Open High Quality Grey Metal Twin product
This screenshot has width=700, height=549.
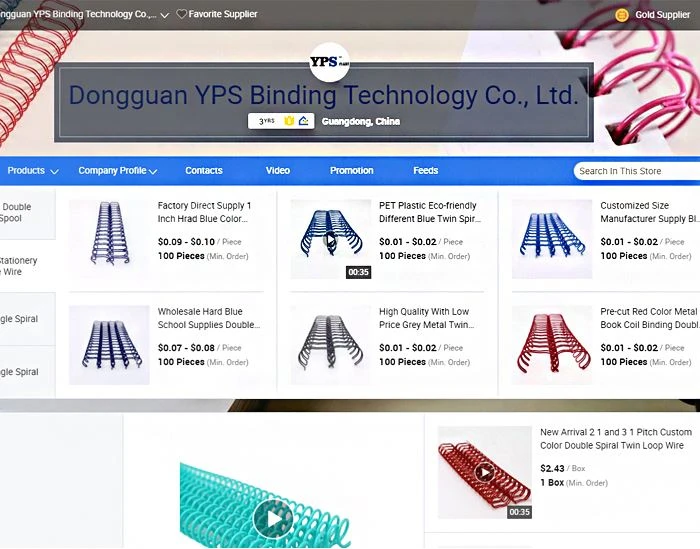(x=426, y=318)
